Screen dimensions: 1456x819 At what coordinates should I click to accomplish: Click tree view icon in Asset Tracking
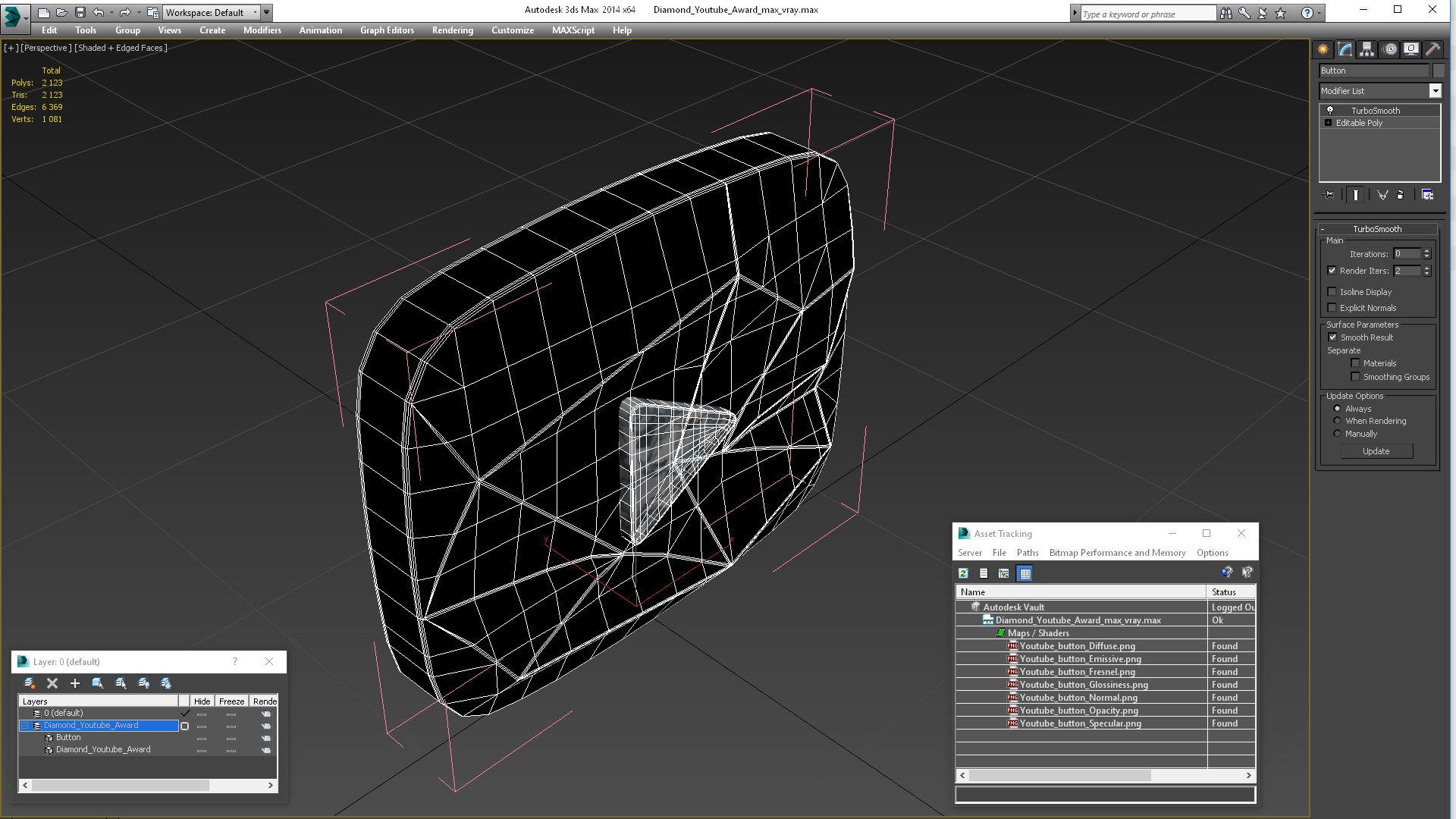[x=1004, y=573]
